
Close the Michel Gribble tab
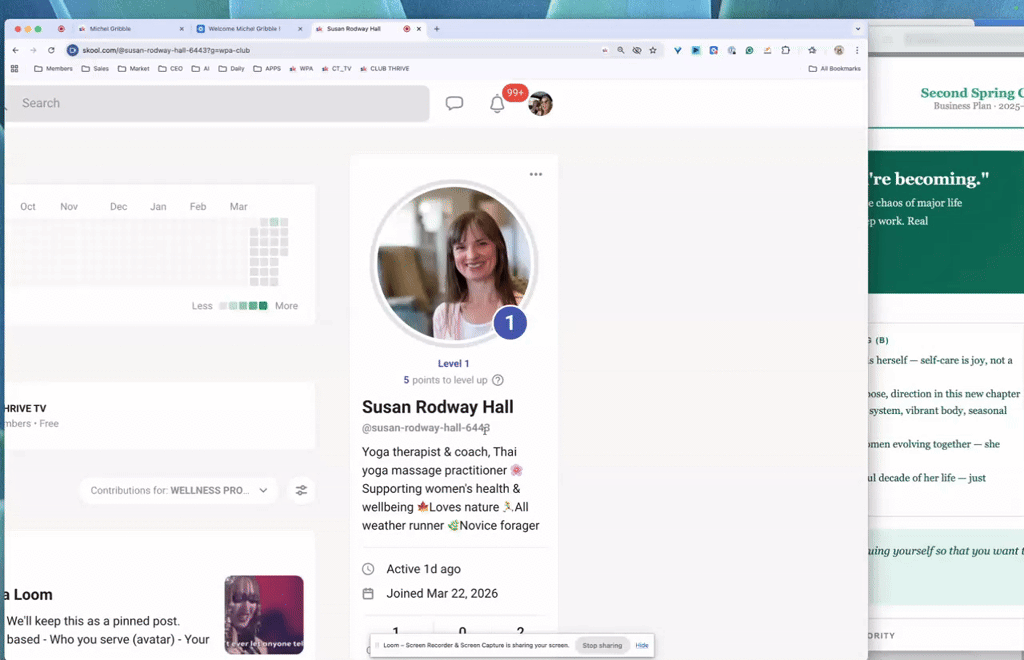pyautogui.click(x=182, y=29)
